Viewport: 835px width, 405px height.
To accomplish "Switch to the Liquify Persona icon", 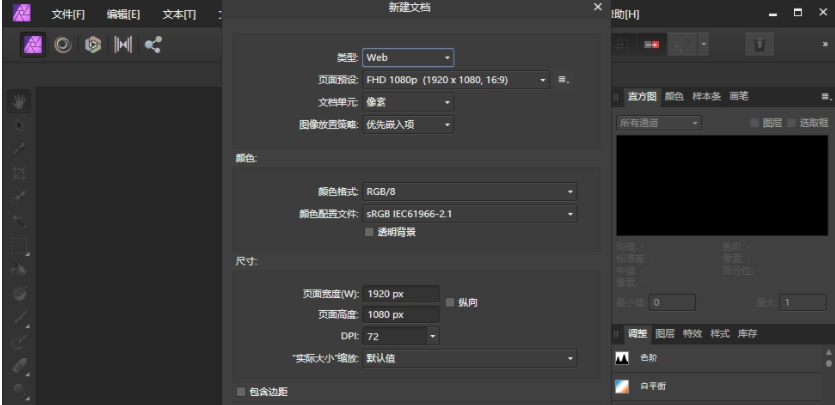I will (63, 45).
